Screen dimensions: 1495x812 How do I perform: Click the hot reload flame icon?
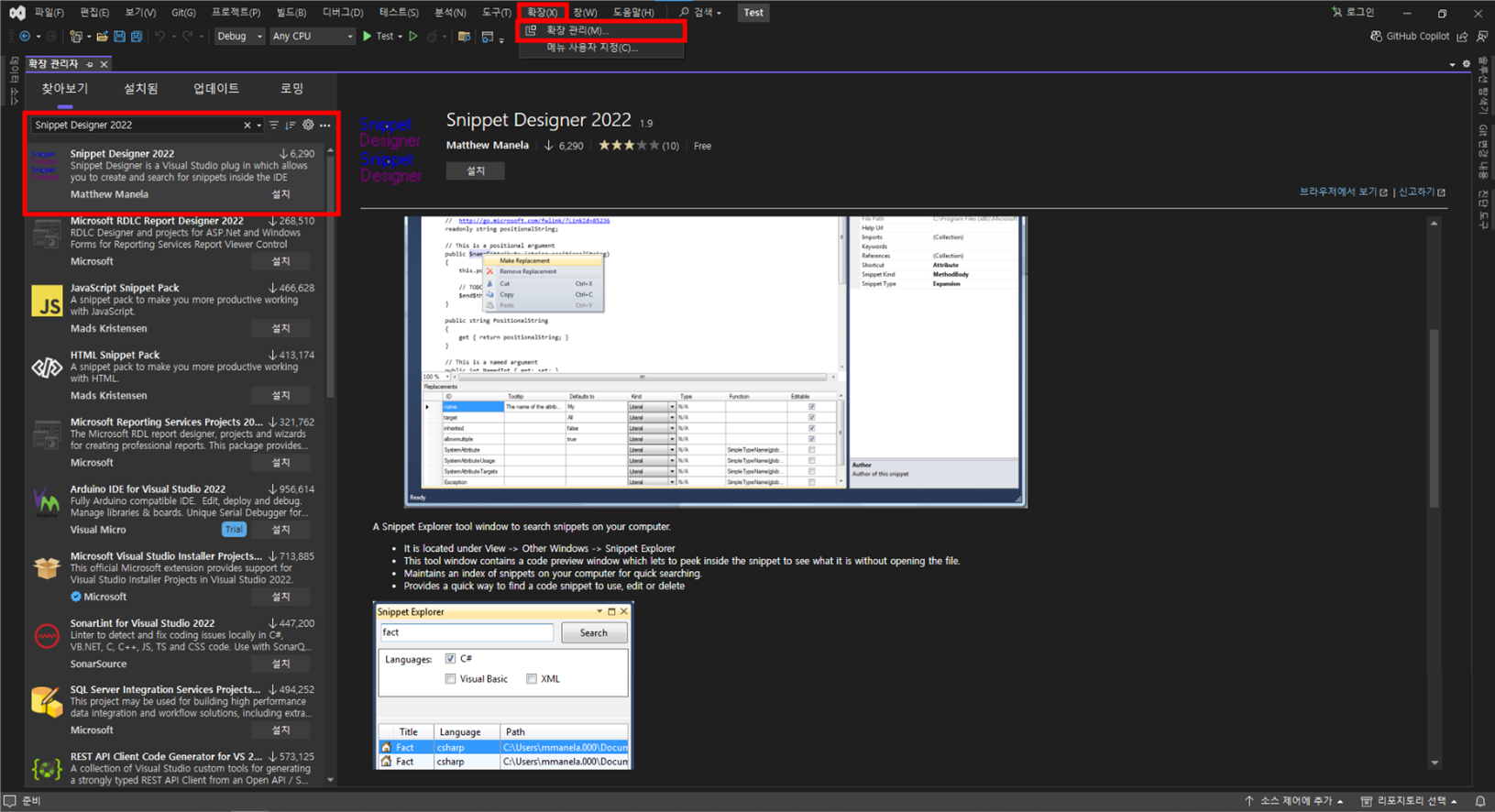tap(433, 37)
